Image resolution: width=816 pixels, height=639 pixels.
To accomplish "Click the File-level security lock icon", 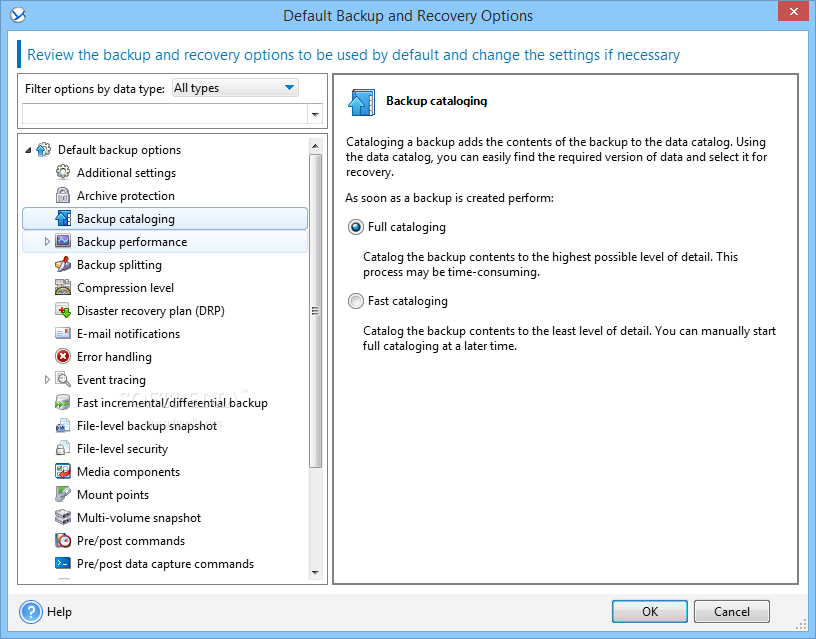I will (x=62, y=449).
